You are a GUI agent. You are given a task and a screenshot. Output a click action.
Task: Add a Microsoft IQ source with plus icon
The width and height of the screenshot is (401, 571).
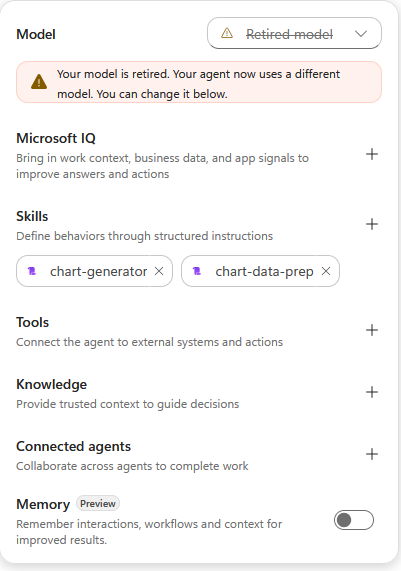tap(371, 154)
